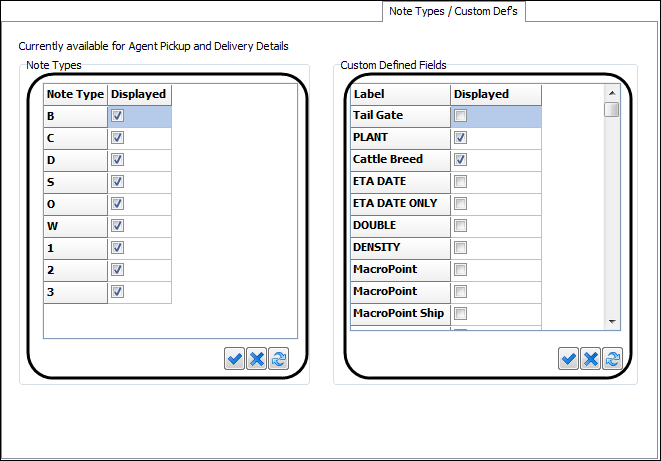661x461 pixels.
Task: Uncheck Displayed for note type O
Action: (x=118, y=203)
